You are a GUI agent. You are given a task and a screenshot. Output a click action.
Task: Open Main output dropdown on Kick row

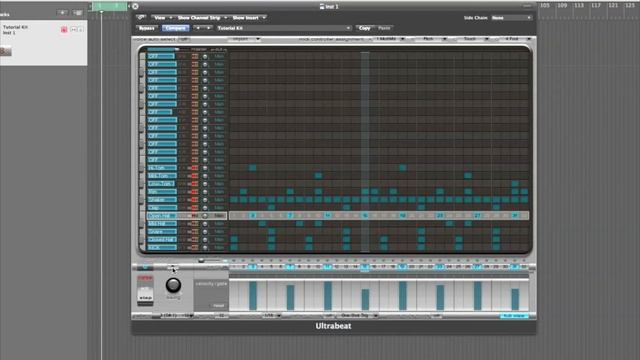pos(219,247)
